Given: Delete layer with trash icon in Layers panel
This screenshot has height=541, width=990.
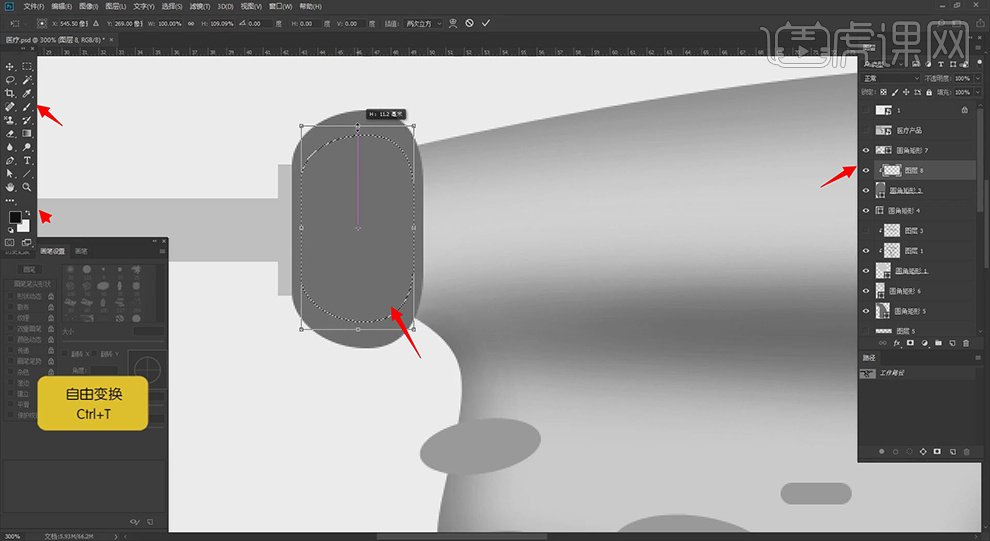Looking at the screenshot, I should click(x=966, y=343).
